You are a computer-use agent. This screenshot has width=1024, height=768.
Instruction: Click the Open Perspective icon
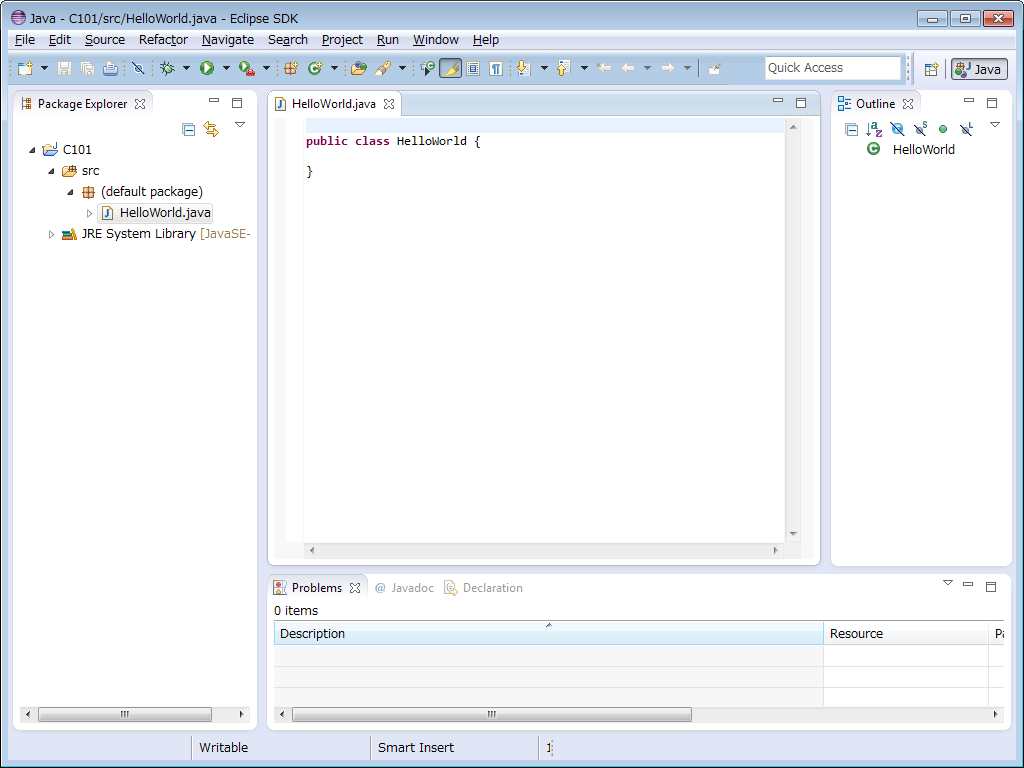tap(932, 69)
